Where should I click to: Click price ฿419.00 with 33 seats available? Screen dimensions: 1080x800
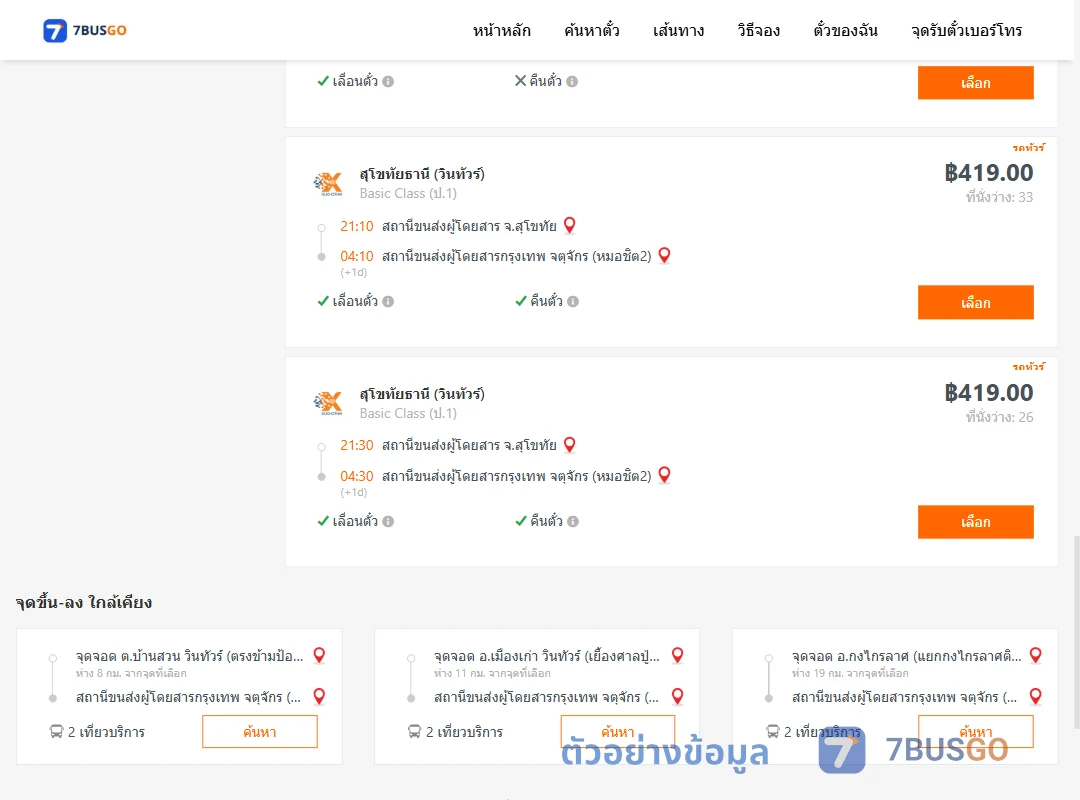coord(989,172)
